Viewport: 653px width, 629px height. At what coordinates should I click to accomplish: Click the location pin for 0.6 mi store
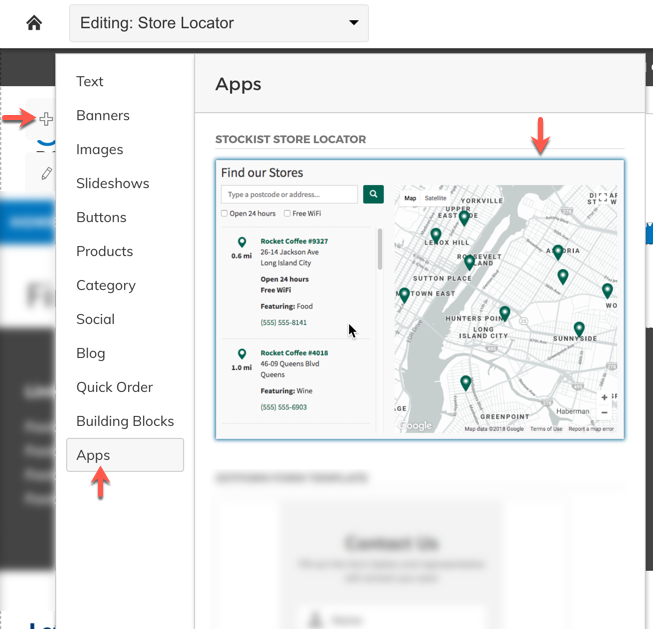pos(242,242)
